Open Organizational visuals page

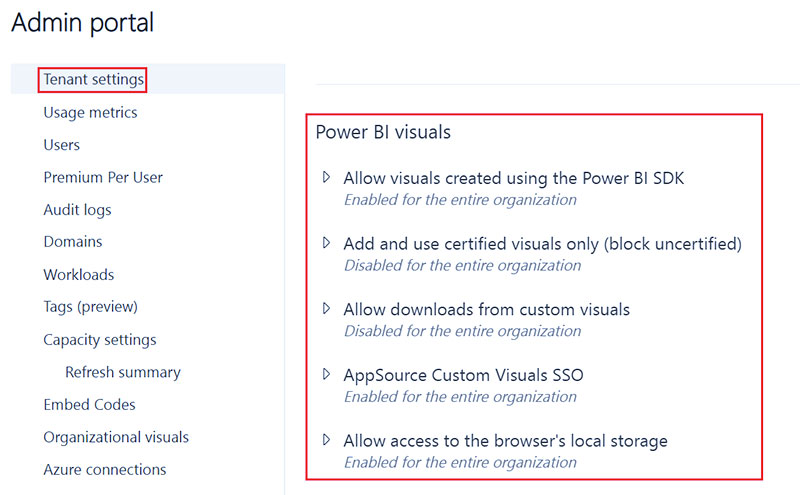point(116,437)
